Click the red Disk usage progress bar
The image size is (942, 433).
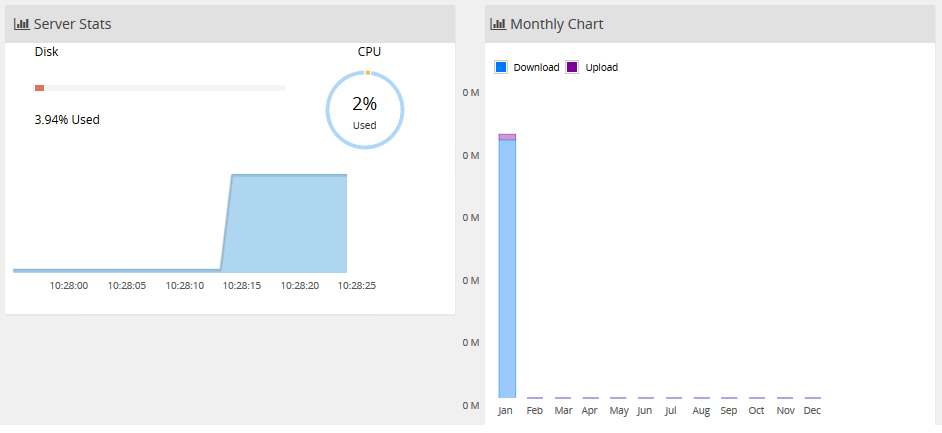click(40, 88)
